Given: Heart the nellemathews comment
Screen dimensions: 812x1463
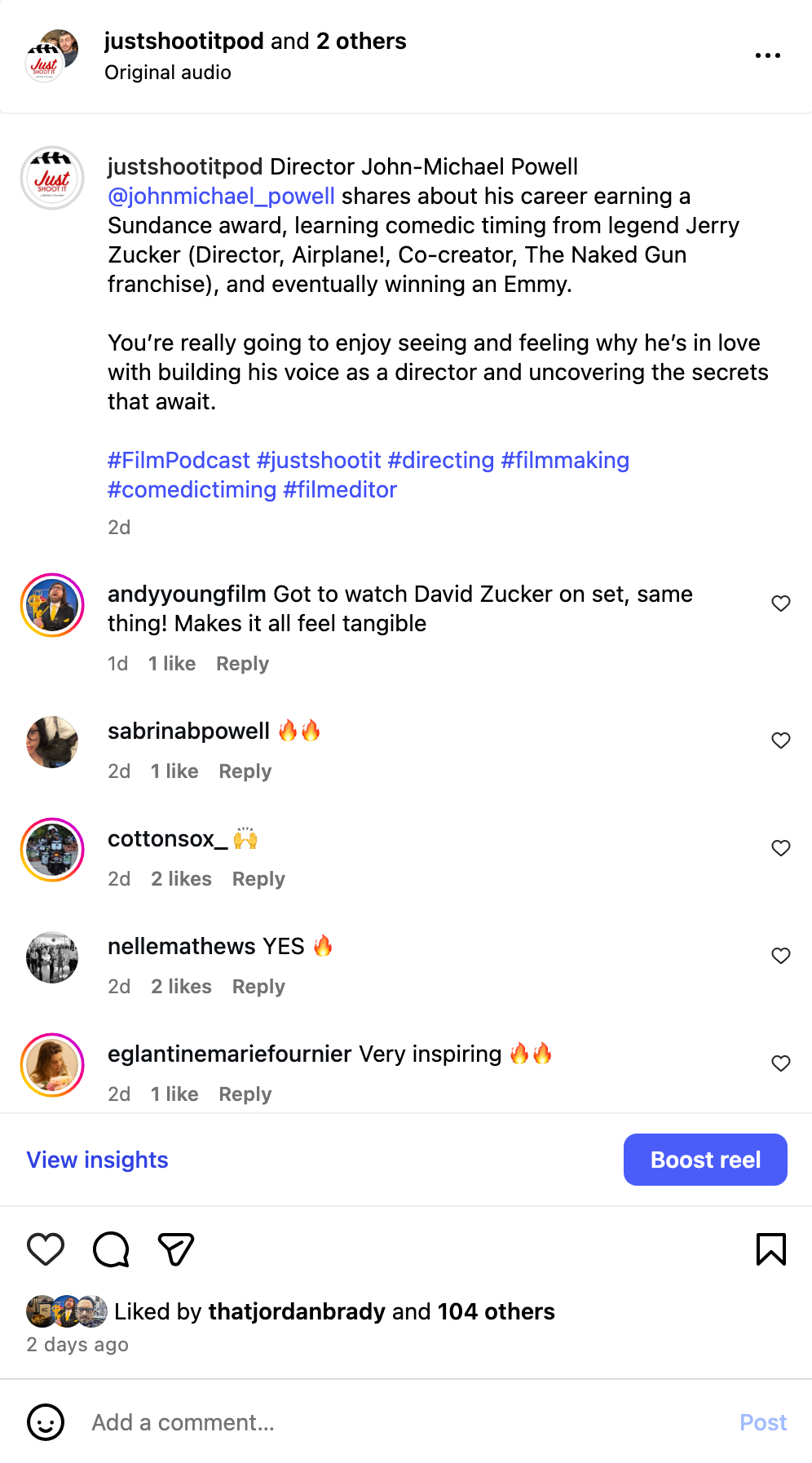Looking at the screenshot, I should (781, 956).
